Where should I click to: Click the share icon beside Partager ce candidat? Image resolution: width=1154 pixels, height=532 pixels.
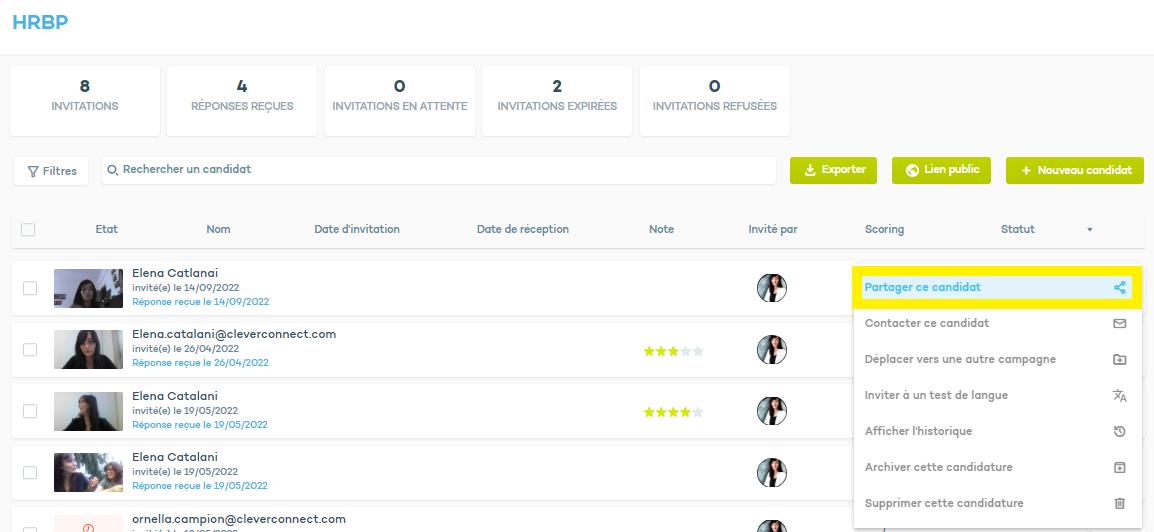[x=1119, y=288]
